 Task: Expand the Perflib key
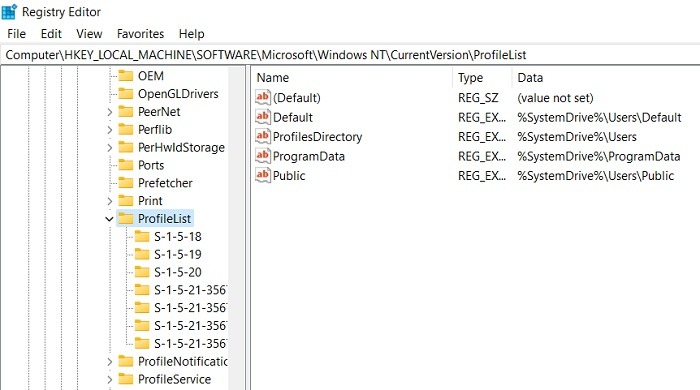109,130
